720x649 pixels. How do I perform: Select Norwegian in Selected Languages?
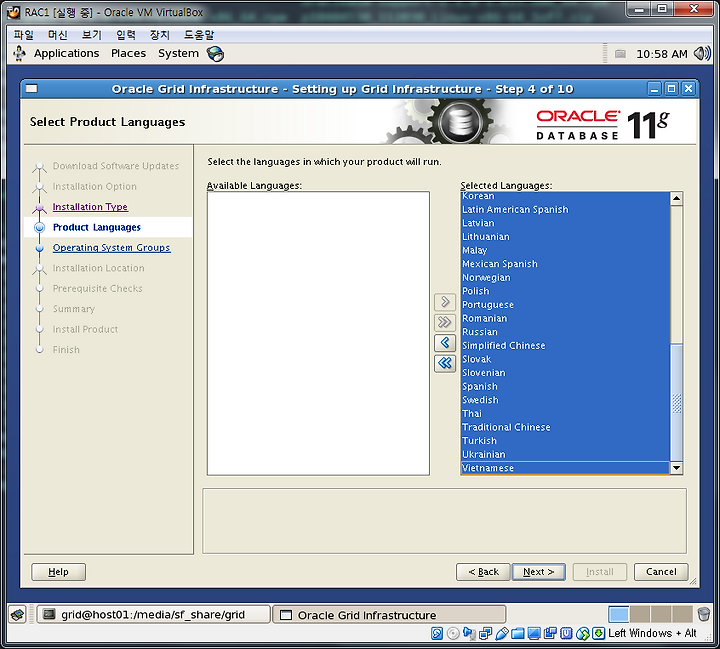coord(565,277)
